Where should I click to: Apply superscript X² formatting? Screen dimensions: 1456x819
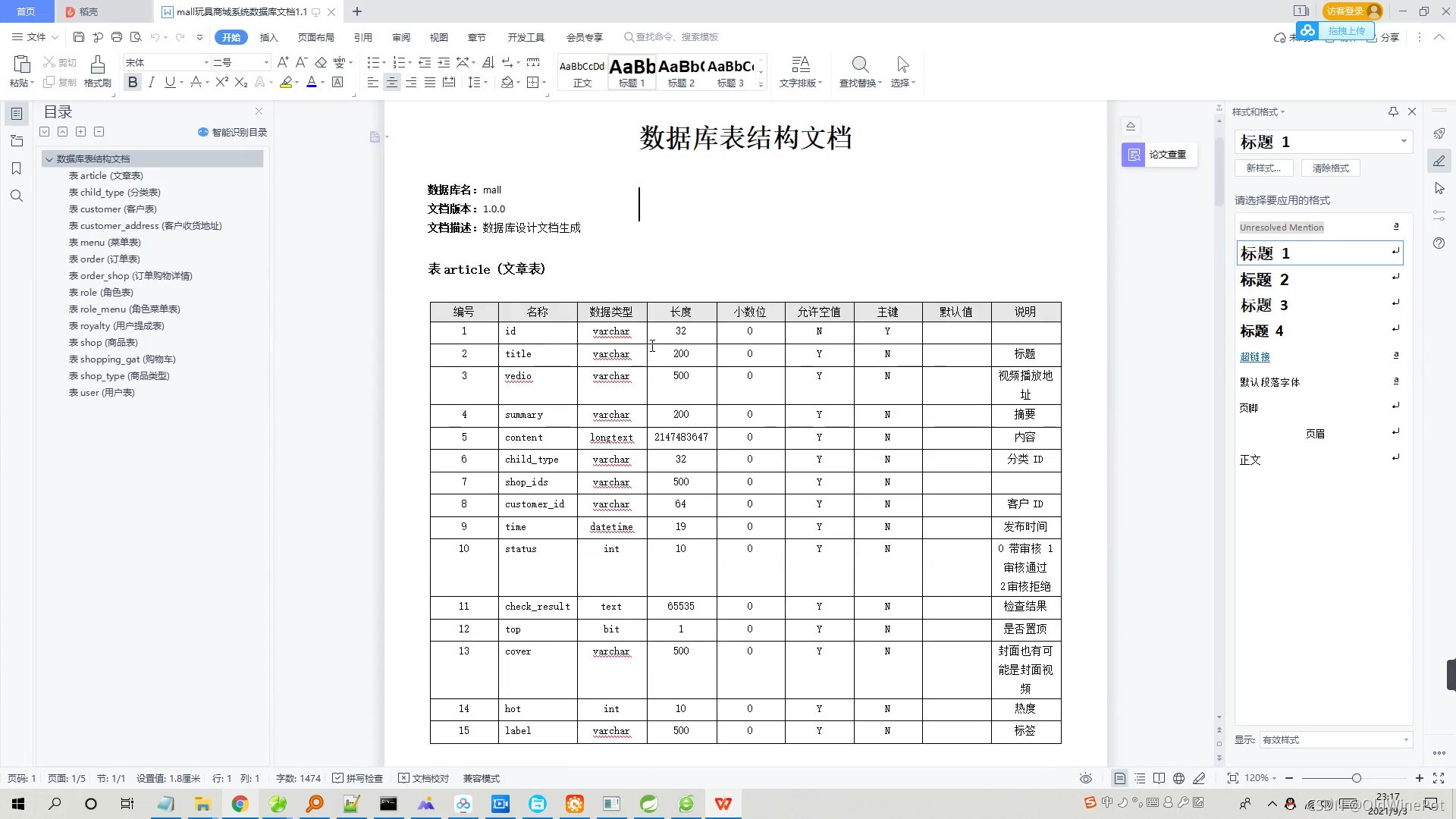point(221,82)
